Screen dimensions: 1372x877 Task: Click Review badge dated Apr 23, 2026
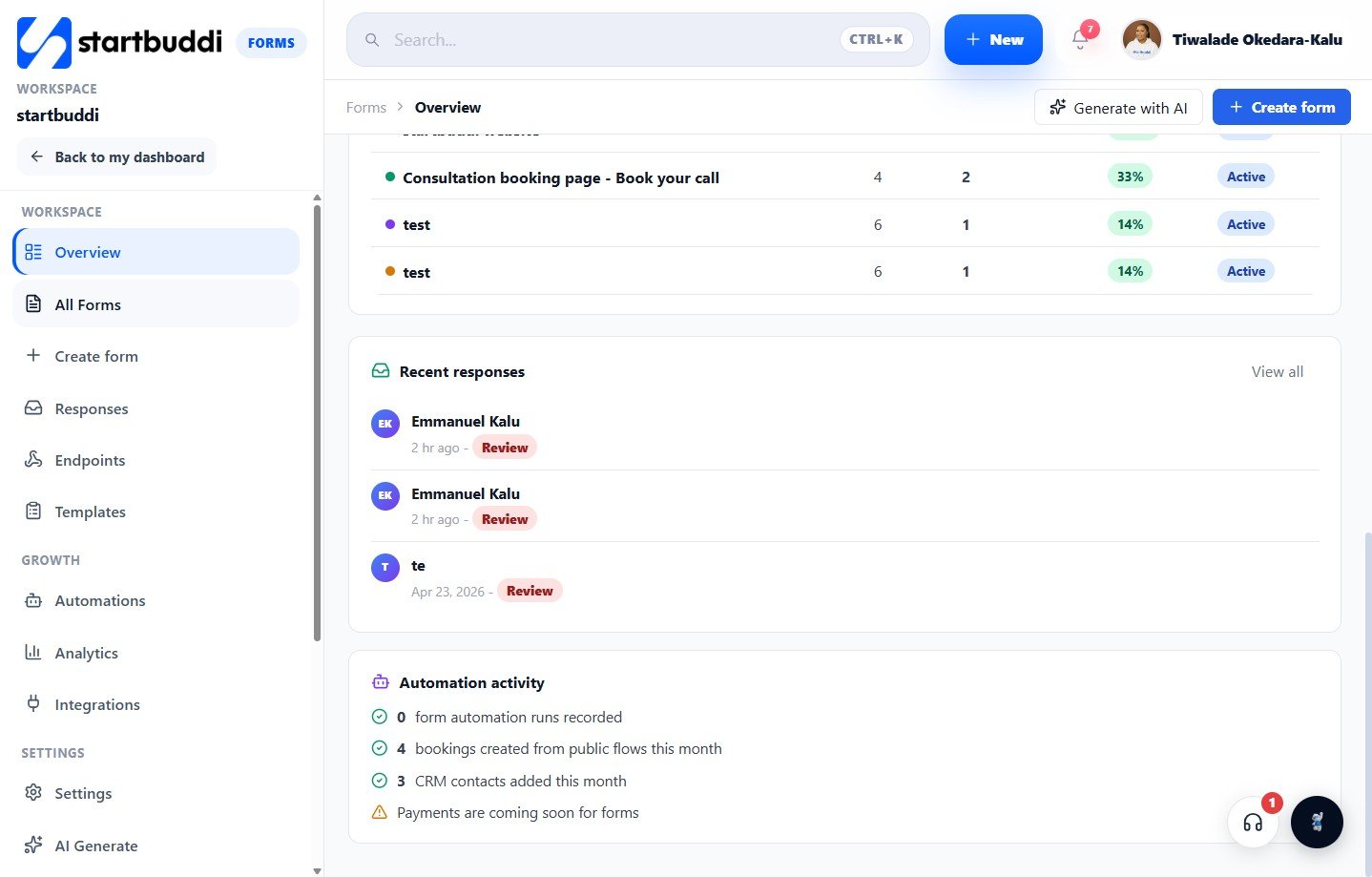530,591
